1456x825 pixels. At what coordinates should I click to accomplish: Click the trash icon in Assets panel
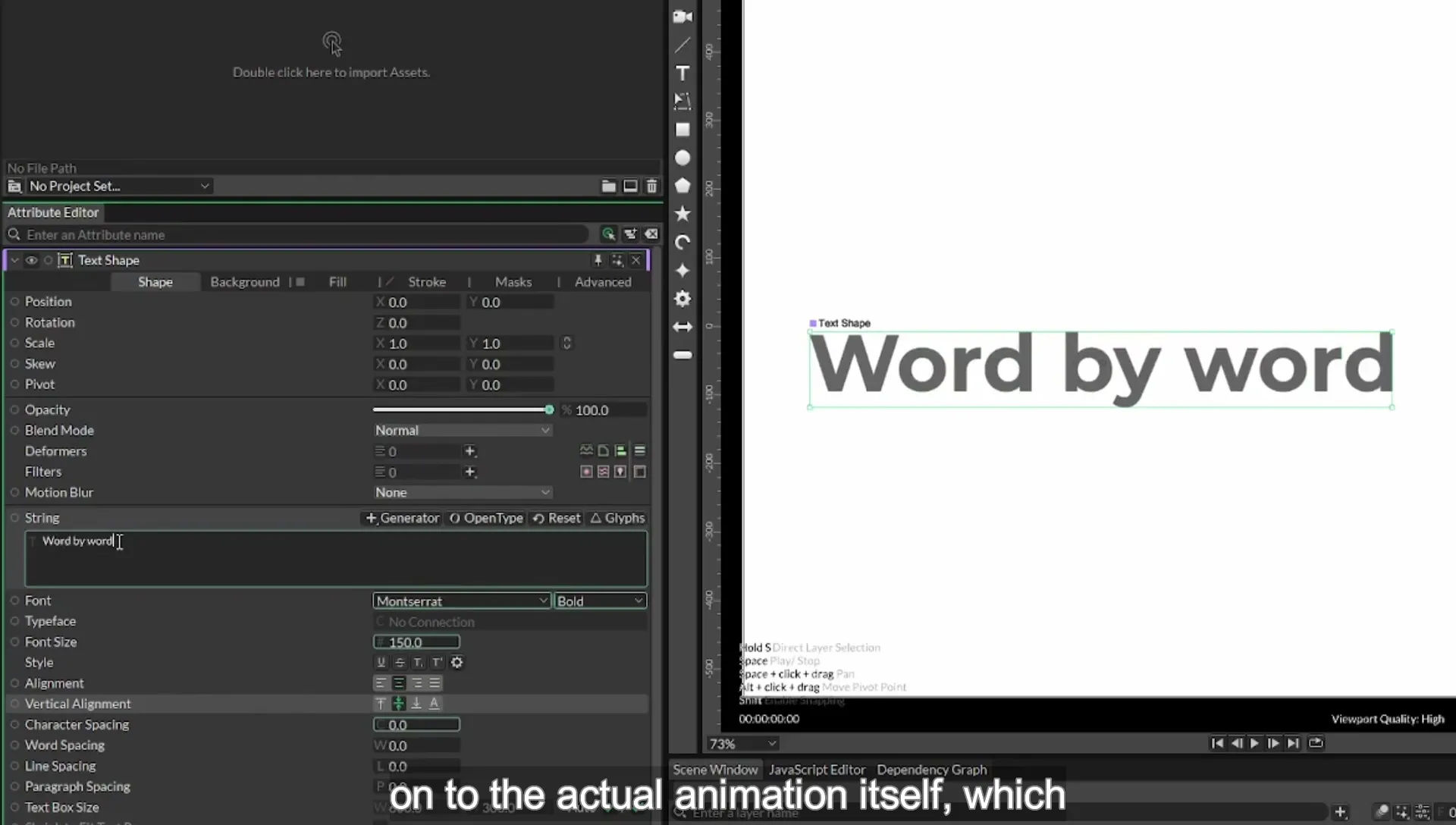pyautogui.click(x=651, y=186)
